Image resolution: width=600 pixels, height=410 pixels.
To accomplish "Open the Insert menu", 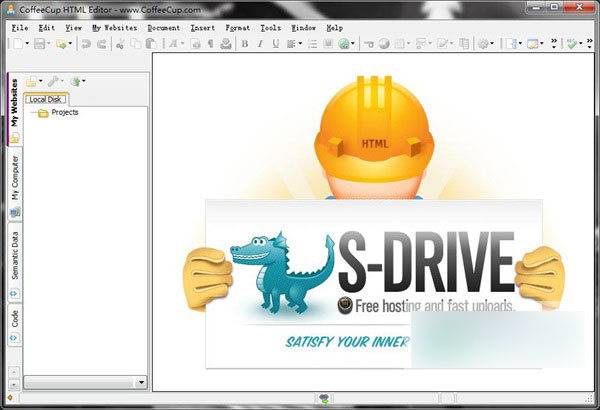I will [x=203, y=28].
